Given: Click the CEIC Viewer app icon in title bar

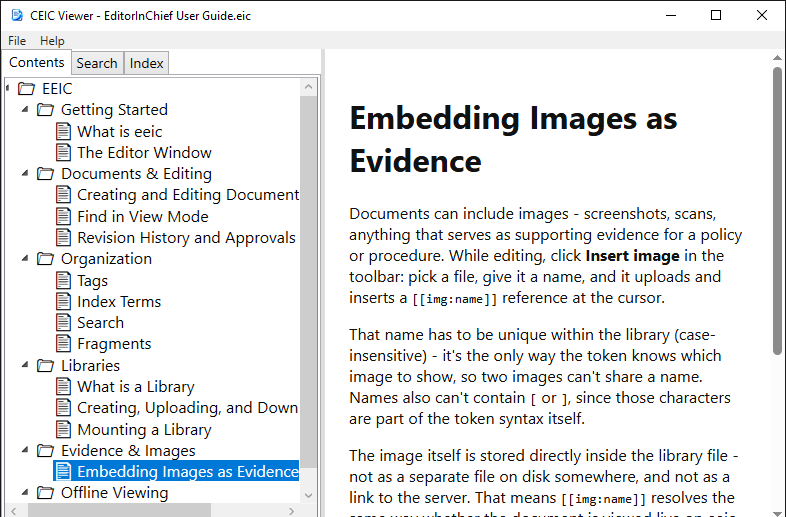Looking at the screenshot, I should [17, 15].
